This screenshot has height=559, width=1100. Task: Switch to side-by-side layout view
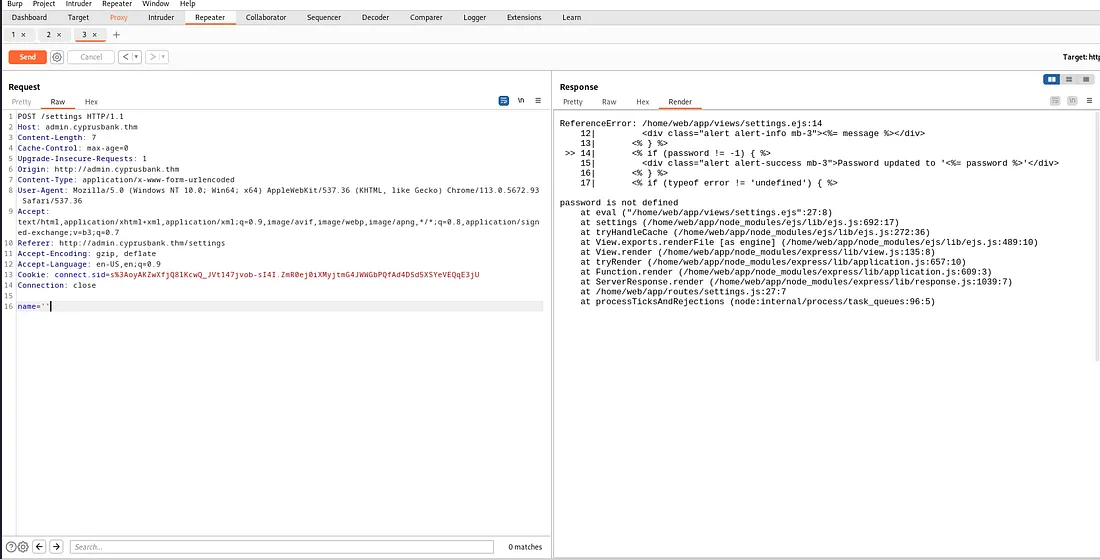click(1052, 79)
